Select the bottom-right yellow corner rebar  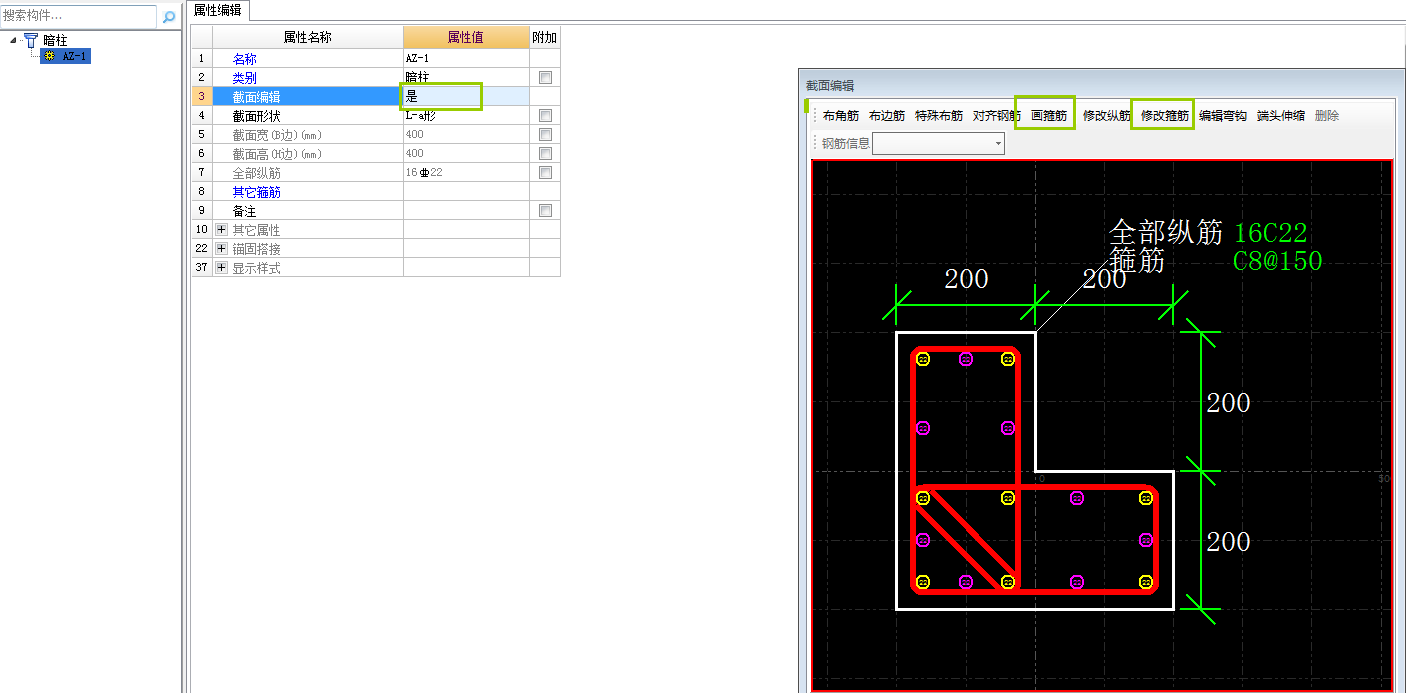coord(1146,582)
